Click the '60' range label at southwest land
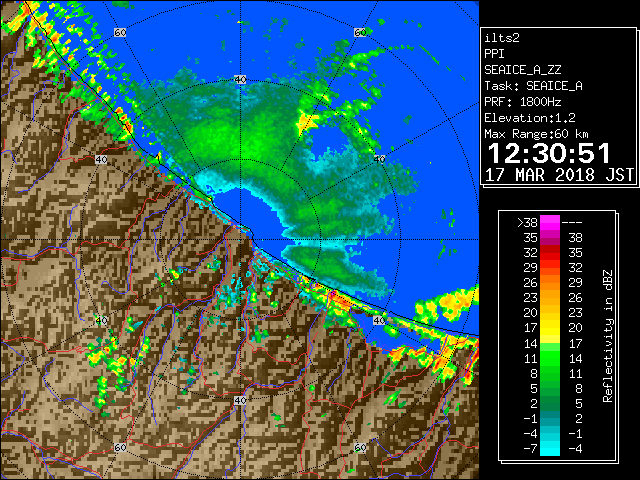This screenshot has height=480, width=640. pos(120,448)
